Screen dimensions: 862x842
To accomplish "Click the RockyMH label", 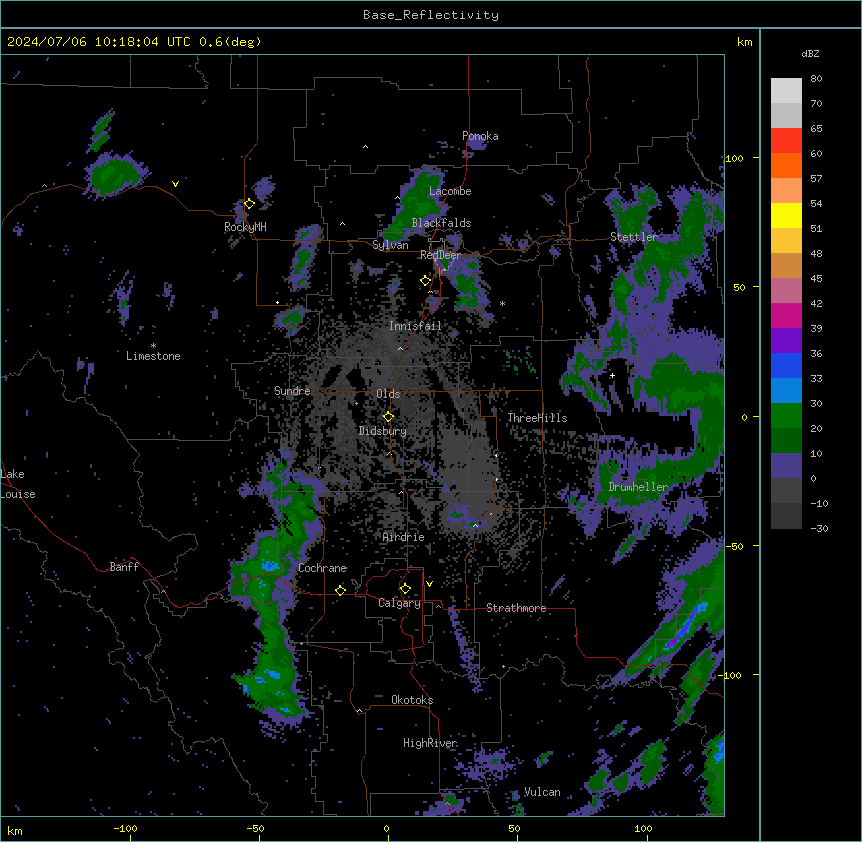I will tap(245, 227).
